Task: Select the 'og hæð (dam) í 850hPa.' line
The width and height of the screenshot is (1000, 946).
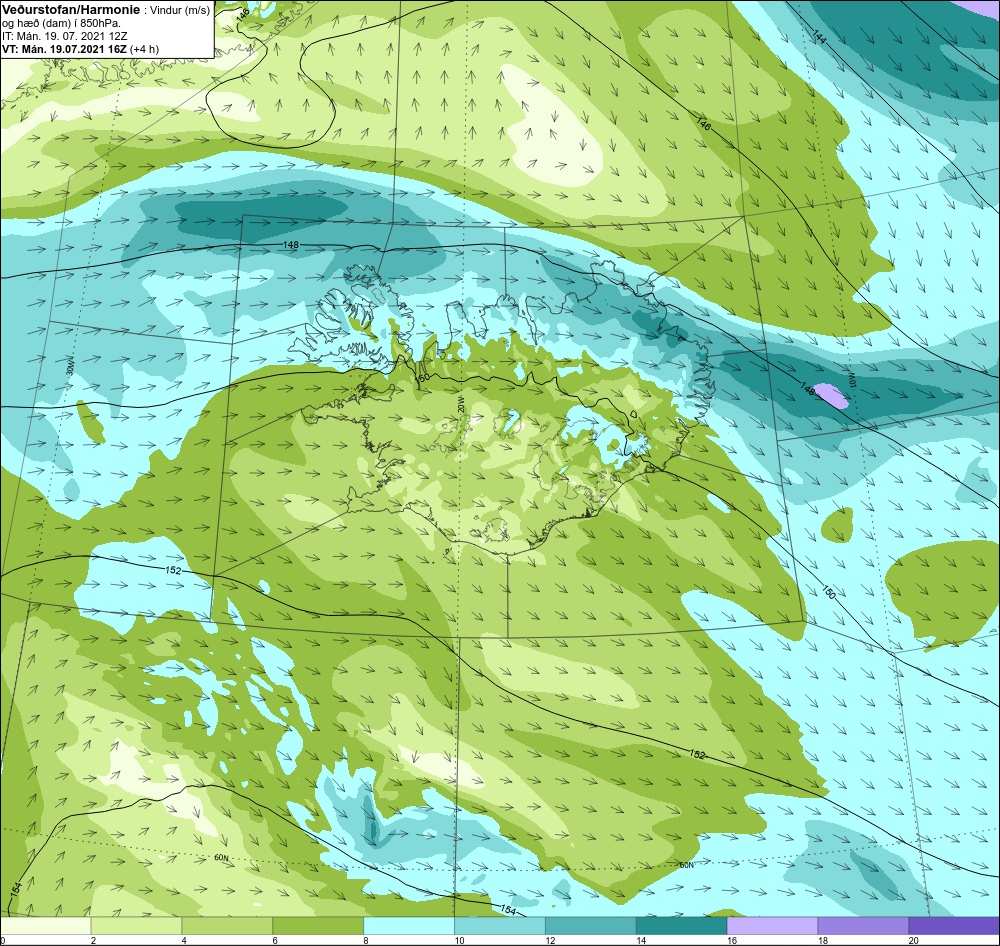Action: (61, 24)
